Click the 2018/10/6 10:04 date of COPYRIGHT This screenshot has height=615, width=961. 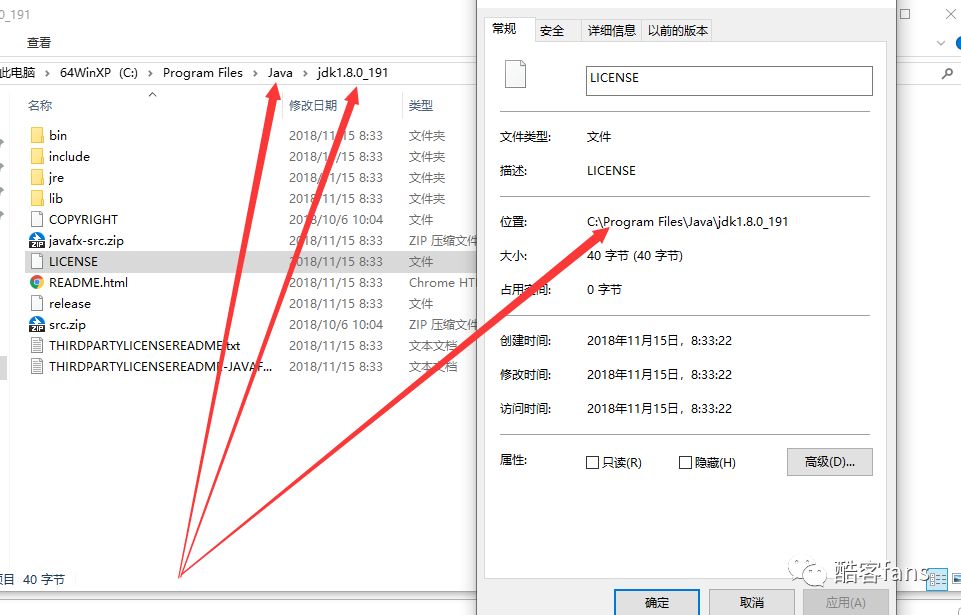click(x=336, y=219)
